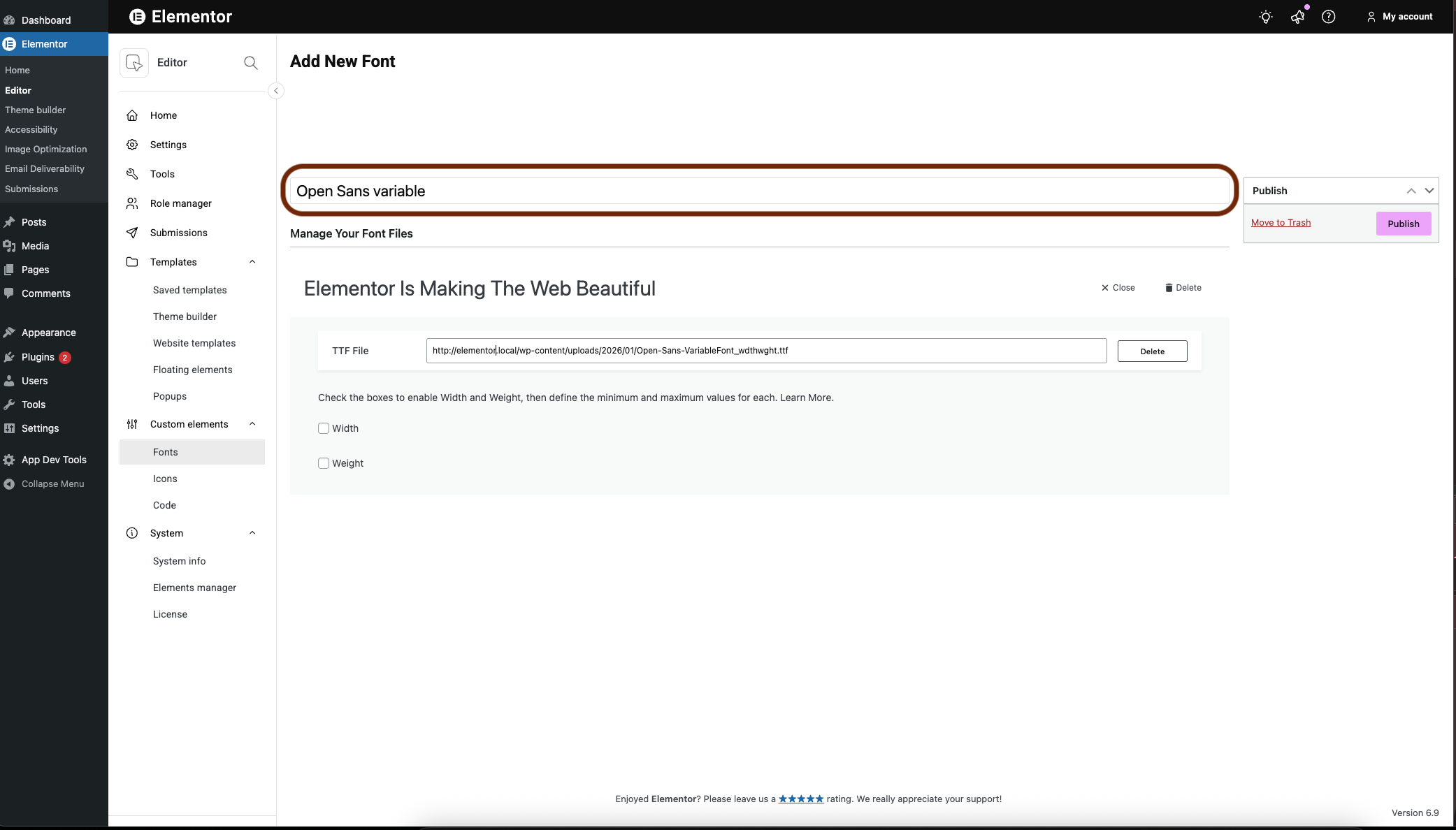Open the lightbulb tips icon
The height and width of the screenshot is (830, 1456).
click(x=1265, y=17)
